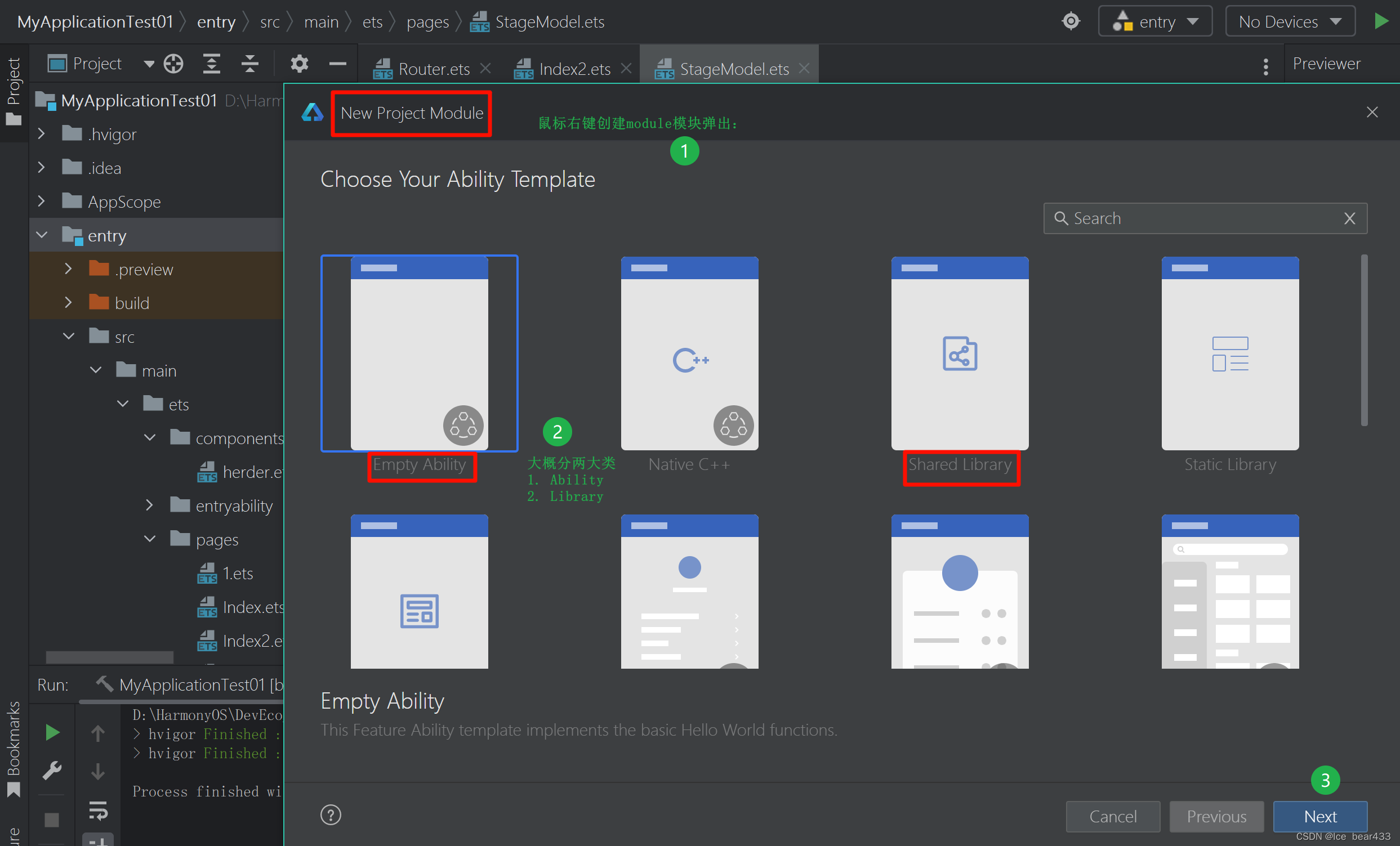Open the No Devices dropdown
This screenshot has height=846, width=1400.
1290,21
